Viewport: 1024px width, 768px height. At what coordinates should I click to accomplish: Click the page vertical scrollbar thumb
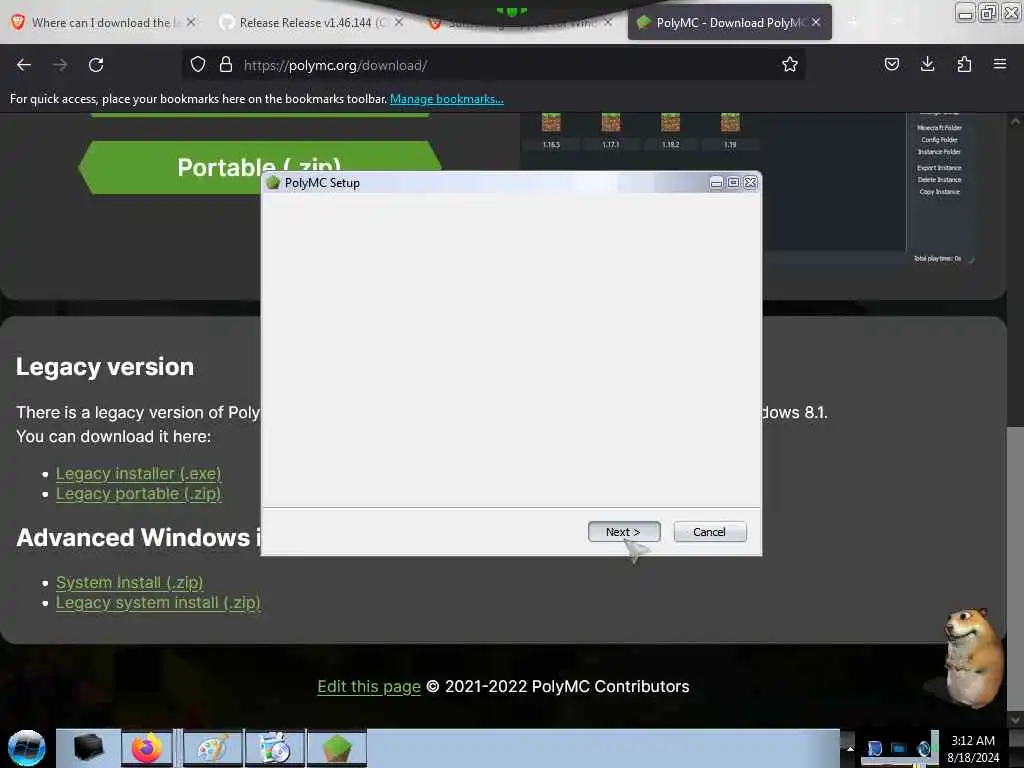(x=1014, y=568)
